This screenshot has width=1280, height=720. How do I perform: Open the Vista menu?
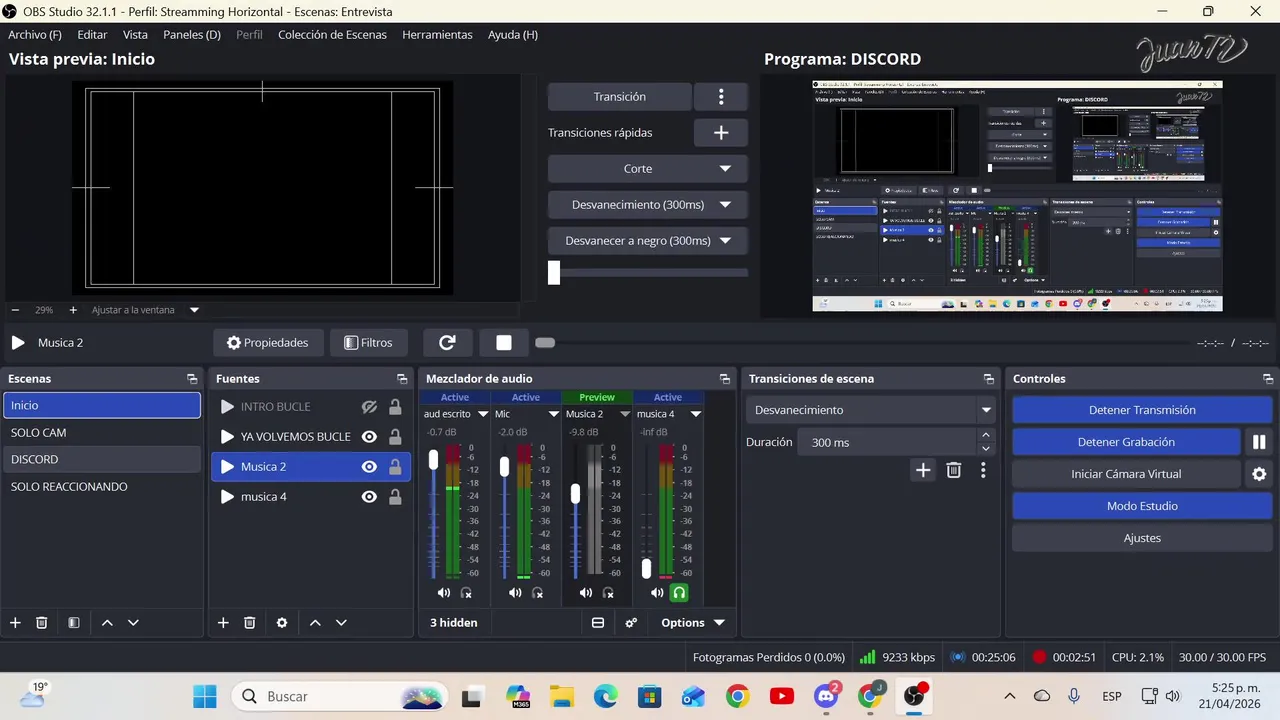(135, 35)
